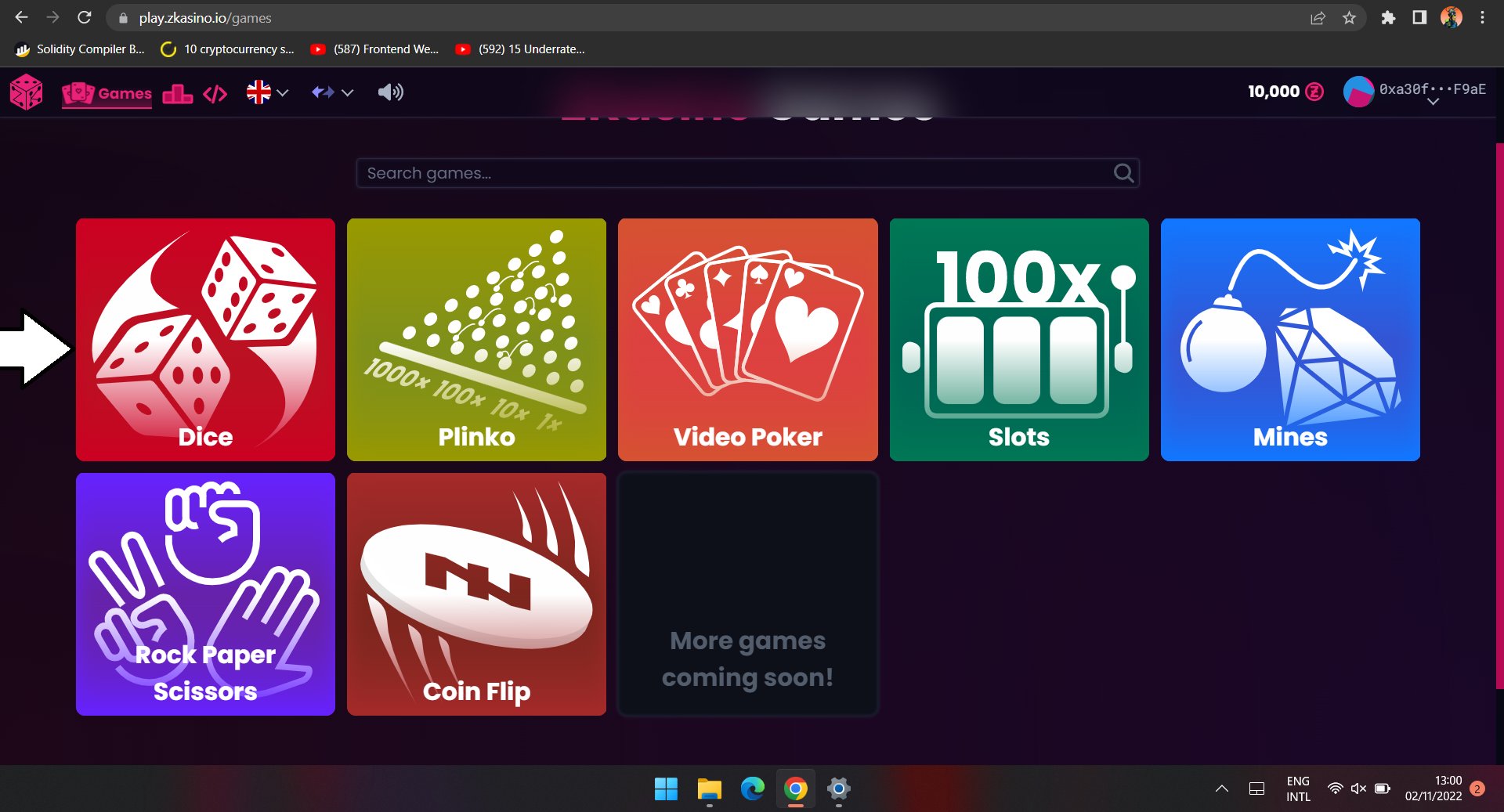Click the Search games input field
The width and height of the screenshot is (1504, 812).
tap(736, 173)
